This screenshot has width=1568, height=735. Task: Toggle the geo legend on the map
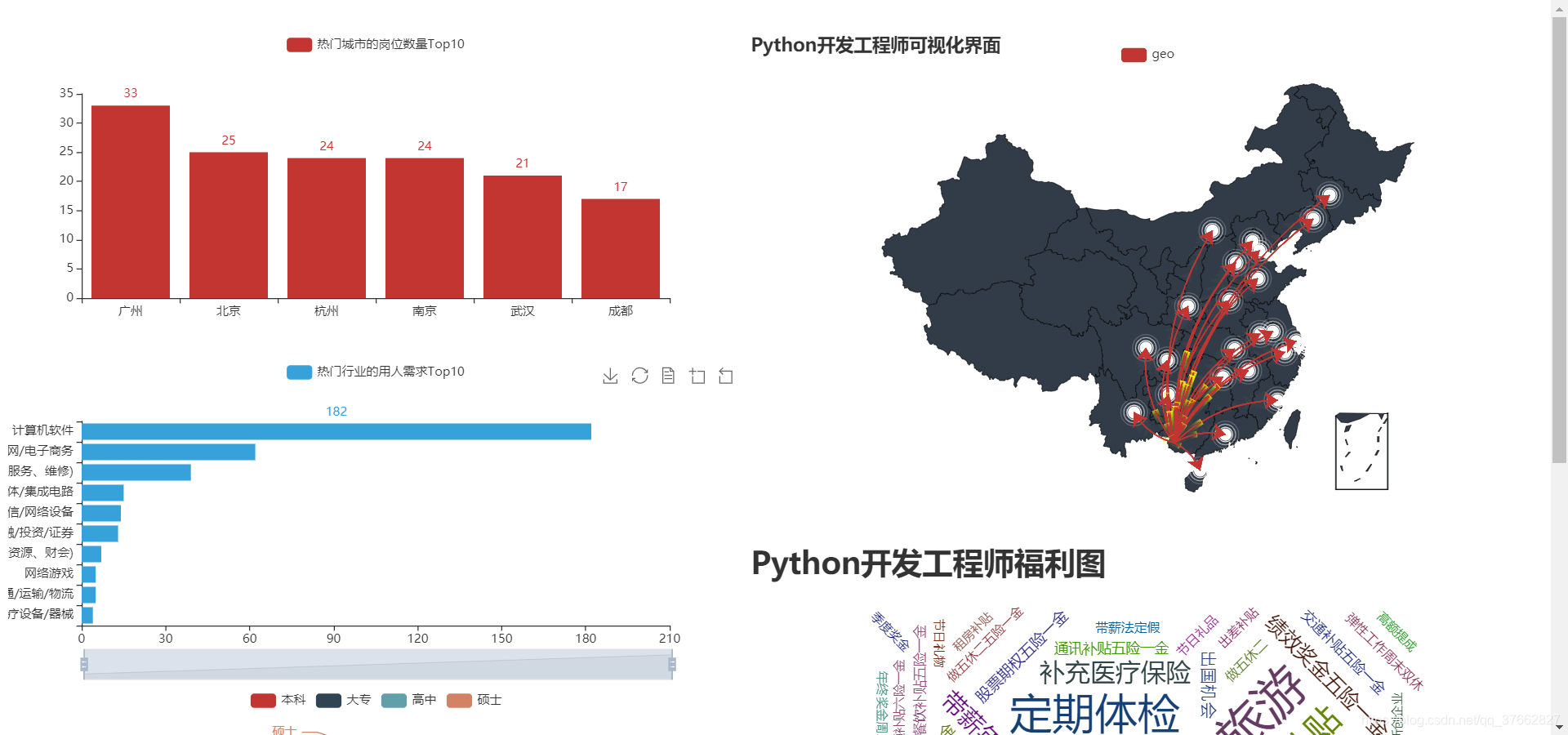pyautogui.click(x=1147, y=55)
